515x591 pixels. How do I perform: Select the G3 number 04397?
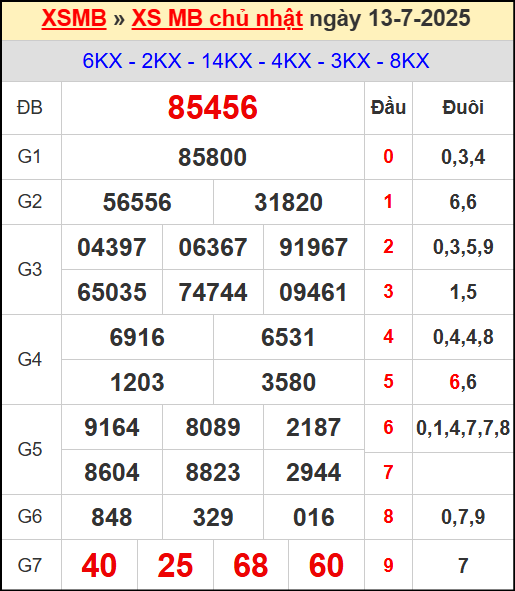click(x=112, y=247)
